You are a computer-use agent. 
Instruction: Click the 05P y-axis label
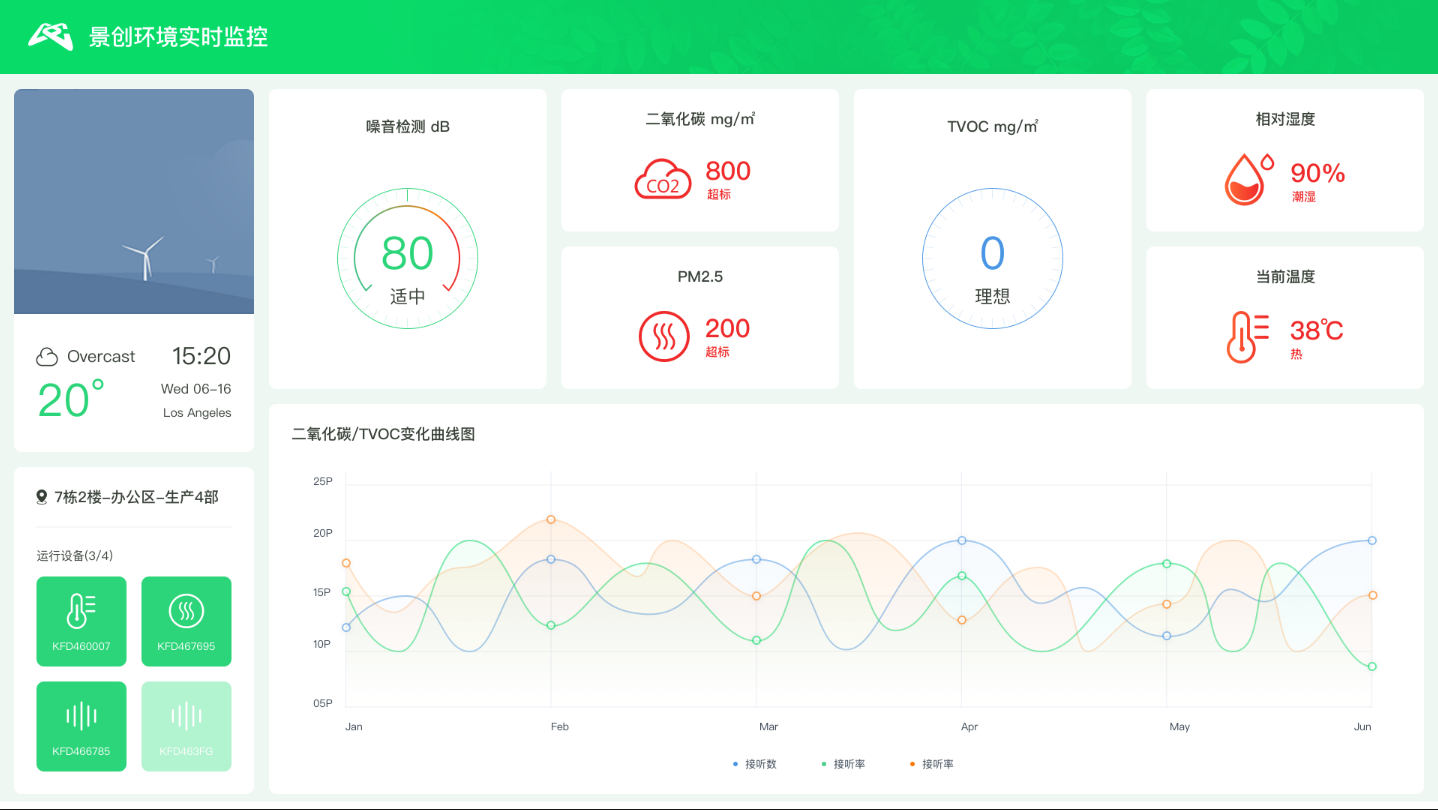click(x=322, y=703)
